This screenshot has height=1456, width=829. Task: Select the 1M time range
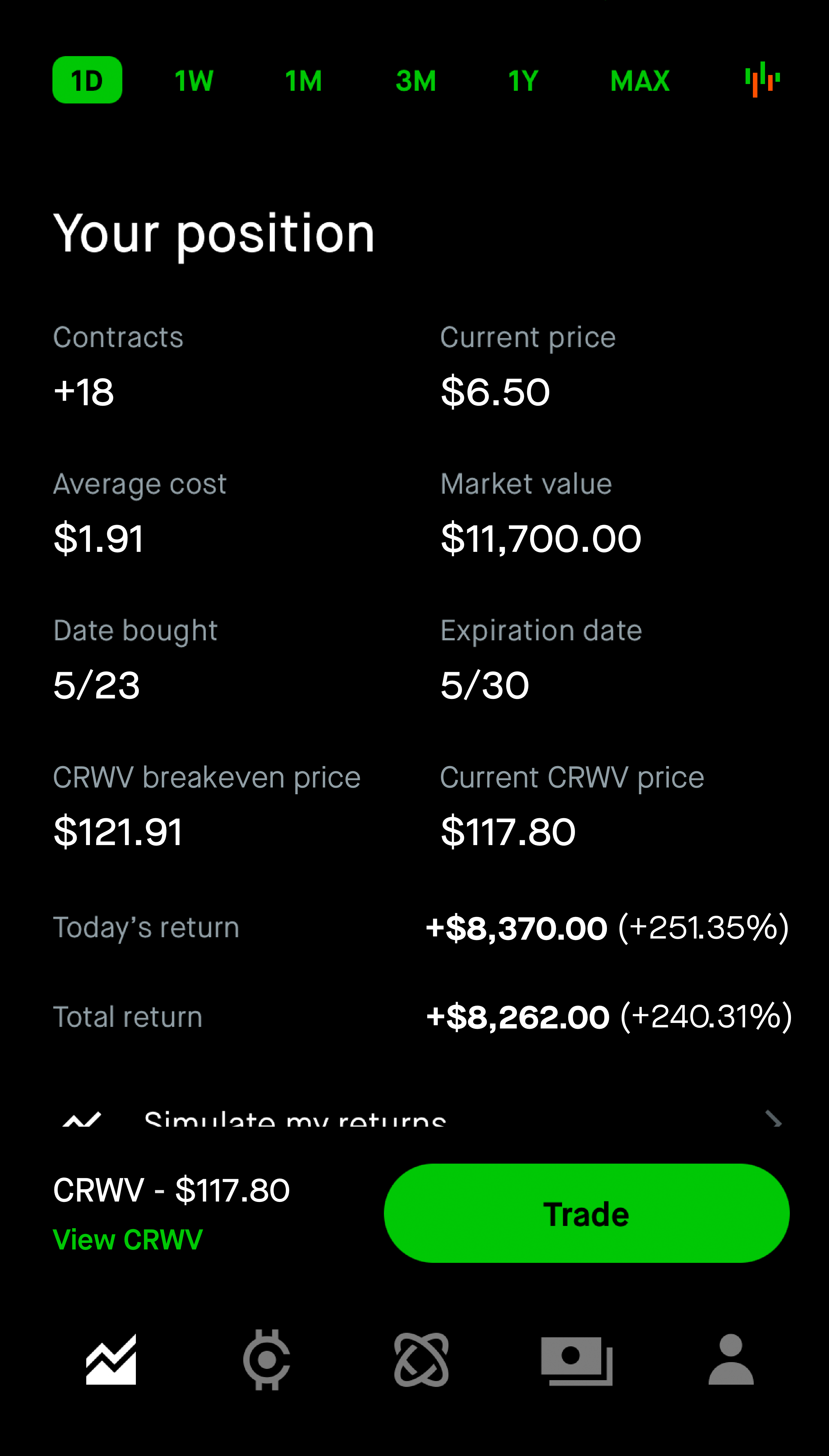pos(304,80)
